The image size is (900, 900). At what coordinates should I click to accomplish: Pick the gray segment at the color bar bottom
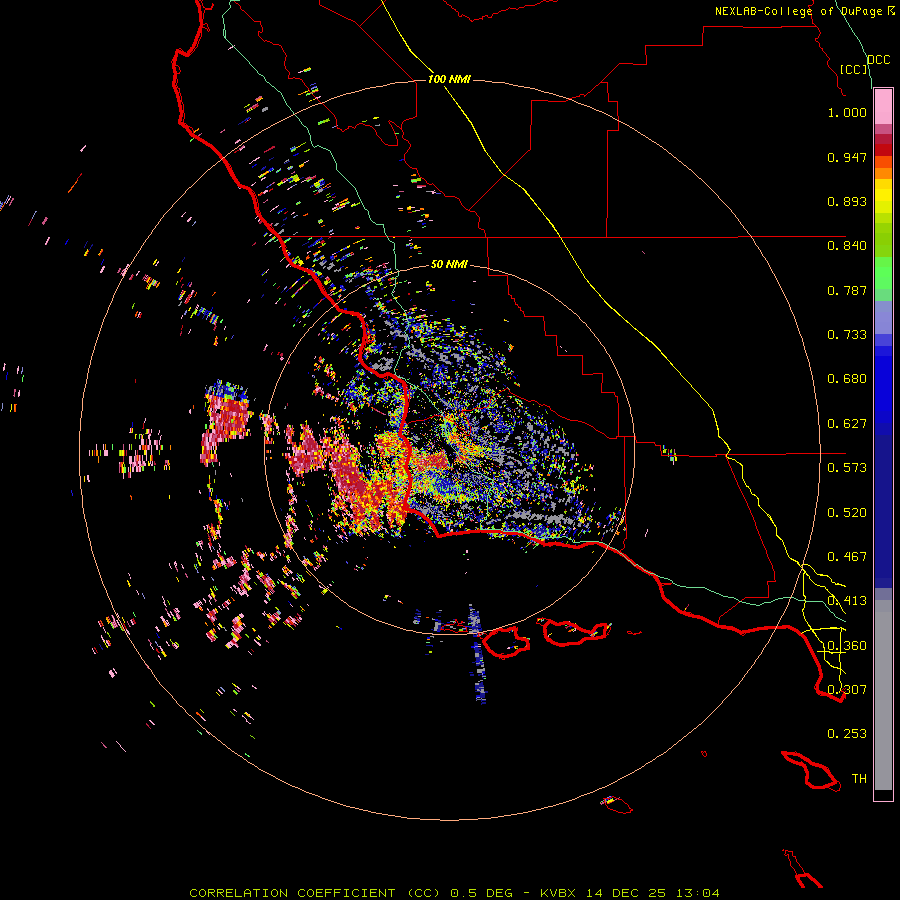pyautogui.click(x=883, y=695)
